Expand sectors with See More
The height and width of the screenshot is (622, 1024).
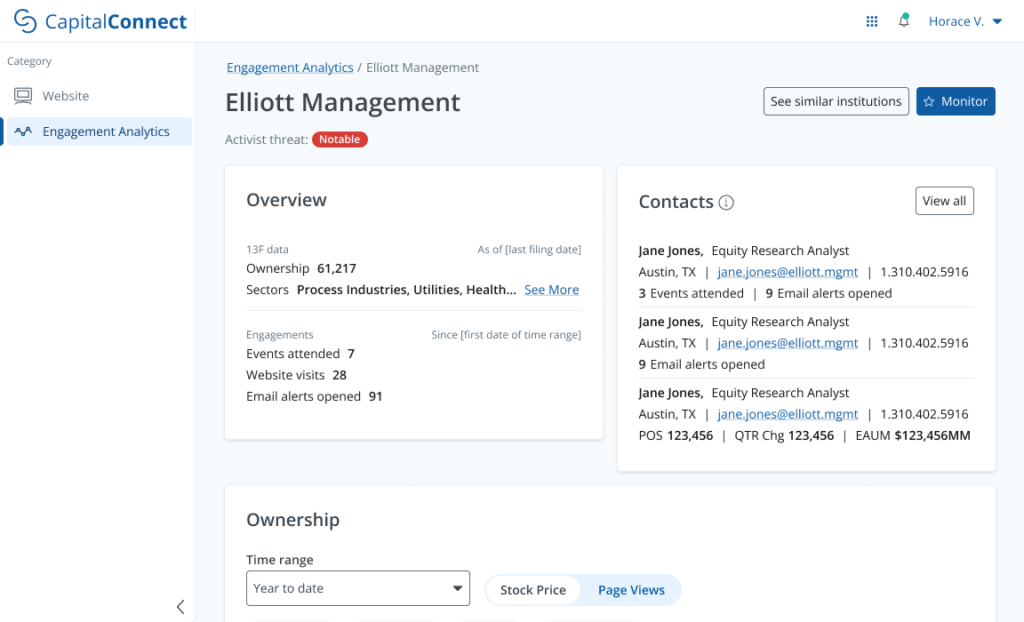[551, 290]
